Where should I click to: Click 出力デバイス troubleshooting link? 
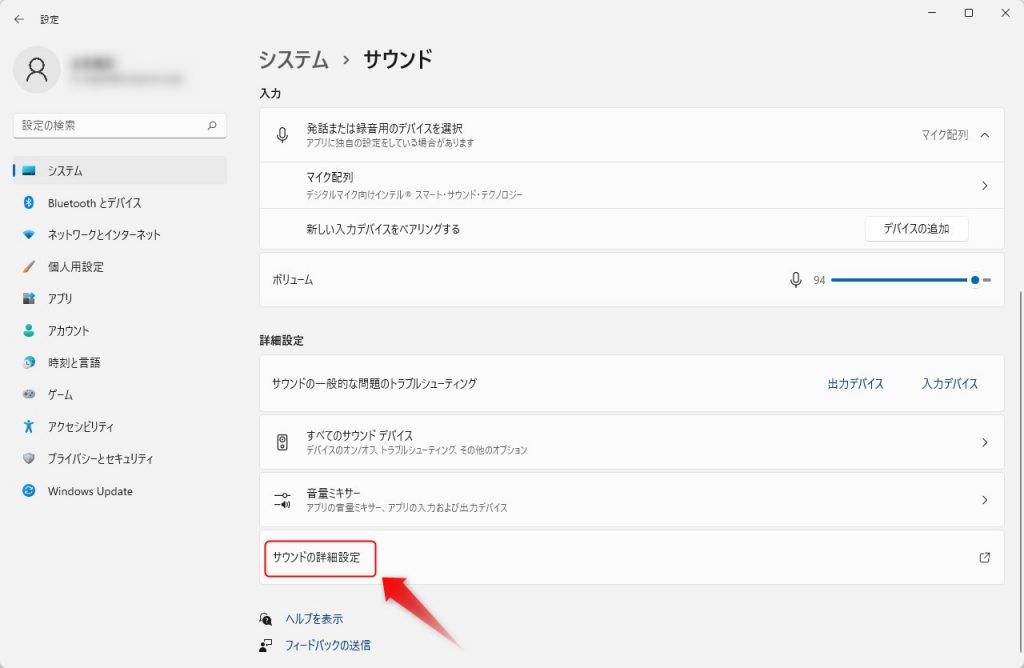[x=856, y=384]
